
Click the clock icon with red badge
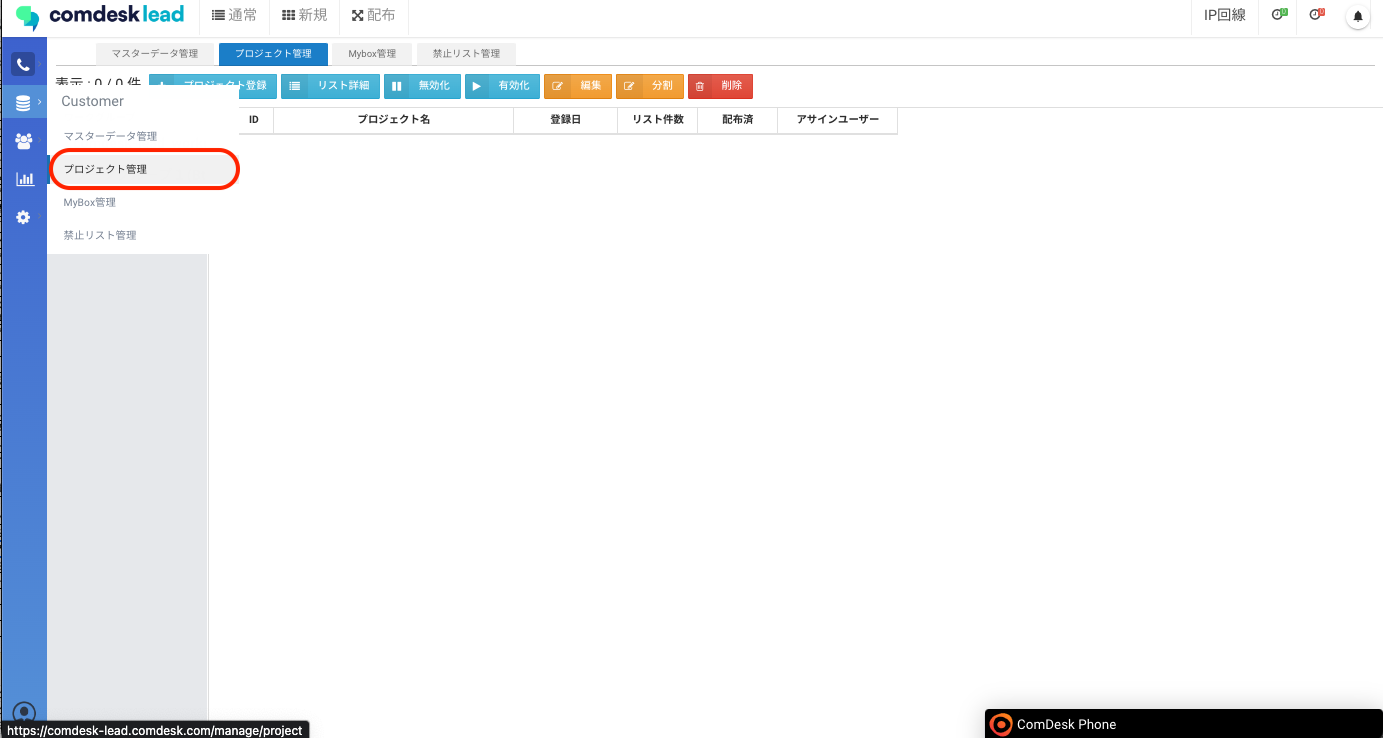point(1316,15)
